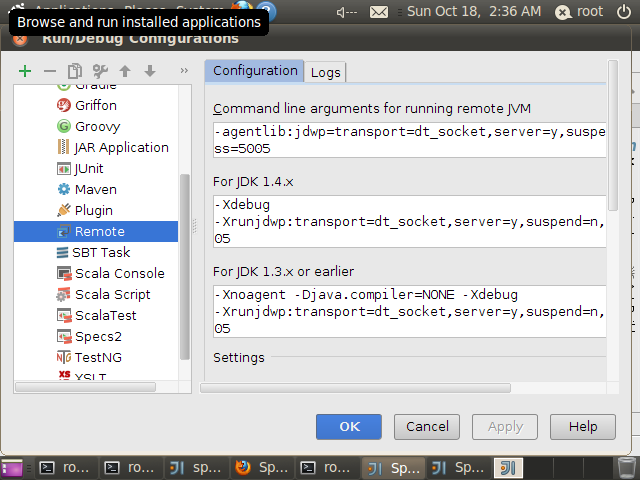
Task: Click the configuration list vertical scrollbar
Action: pos(185,267)
